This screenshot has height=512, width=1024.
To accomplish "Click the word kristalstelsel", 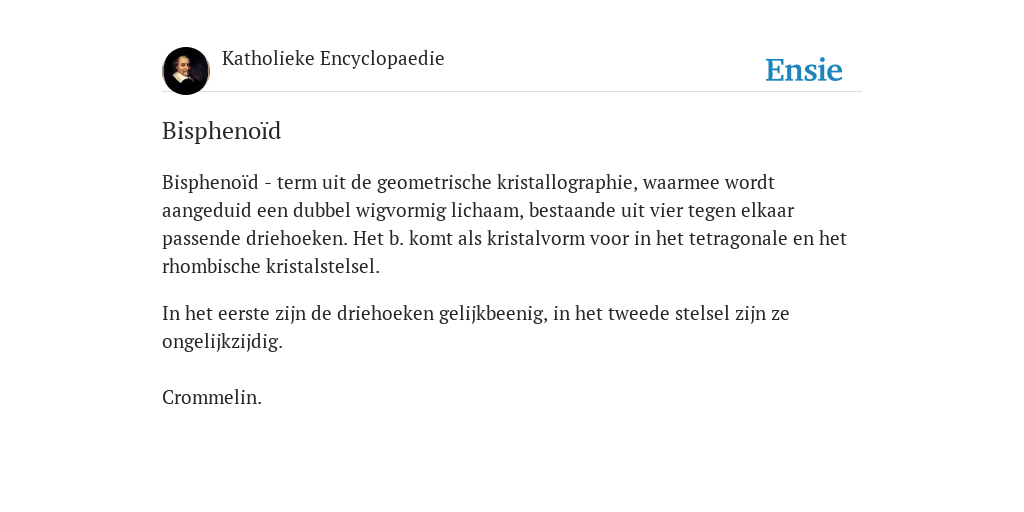I will (323, 266).
